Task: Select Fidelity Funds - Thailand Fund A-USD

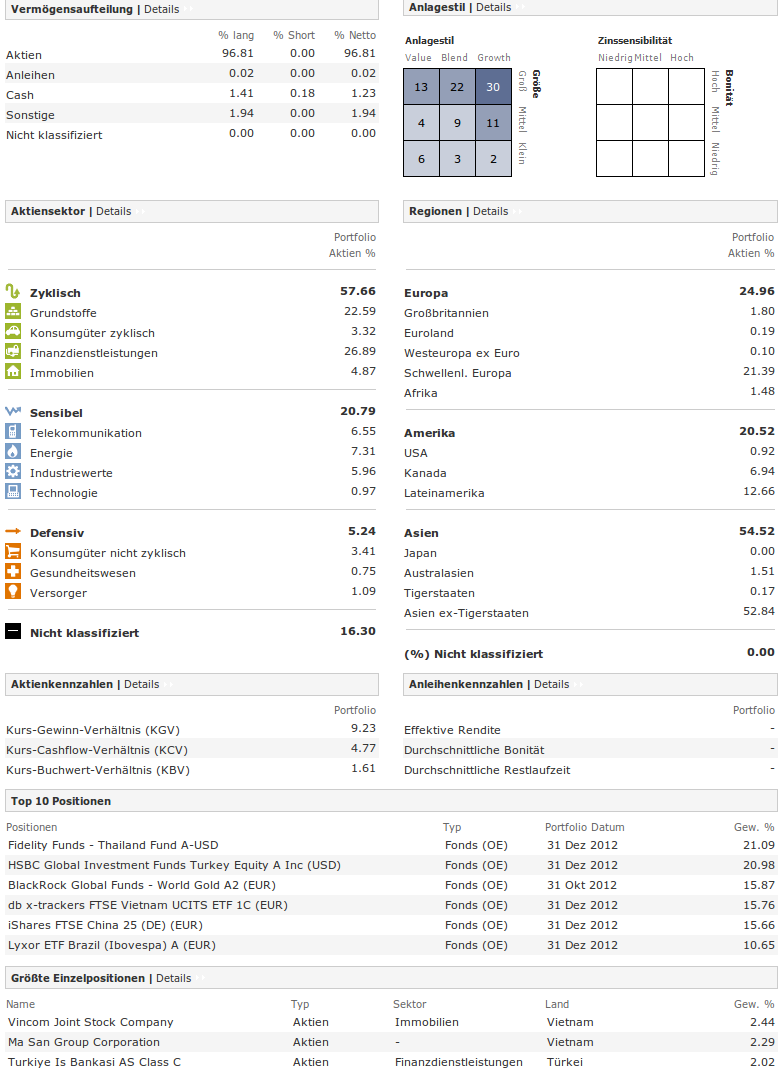Action: pos(113,845)
